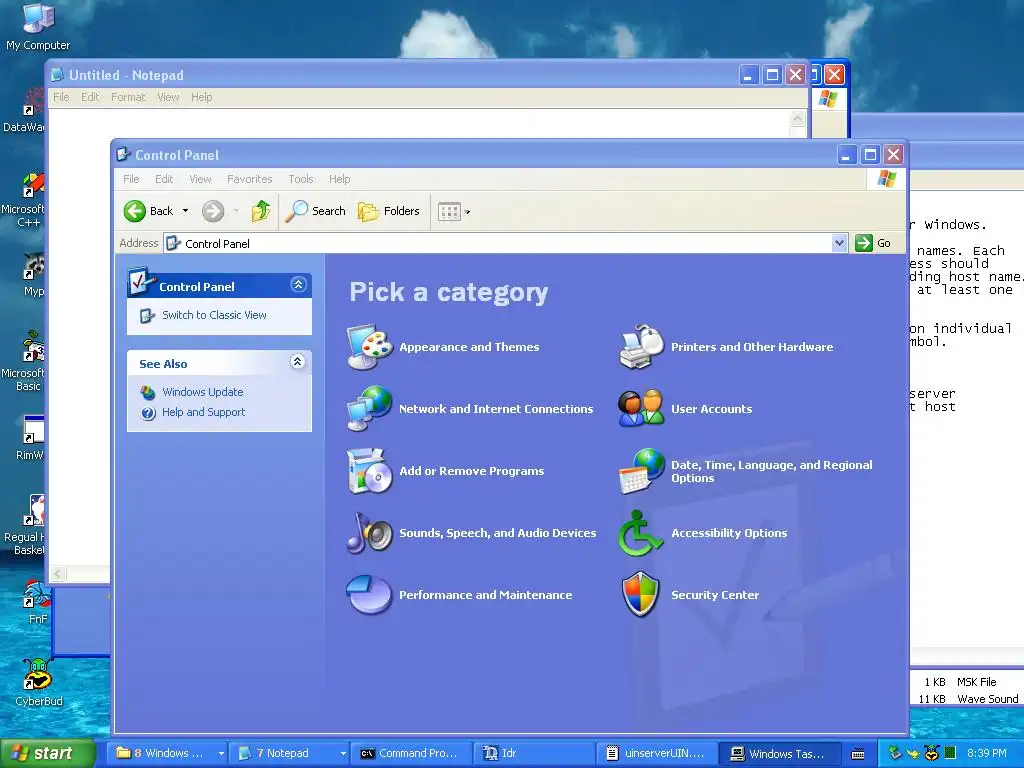Image resolution: width=1024 pixels, height=768 pixels.
Task: Collapse the Control Panel side pane section
Action: point(298,285)
